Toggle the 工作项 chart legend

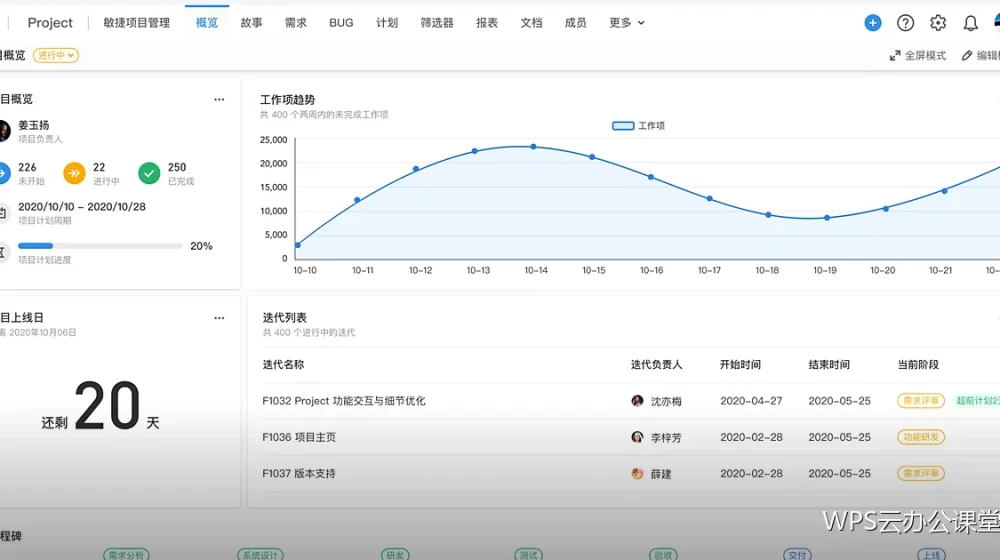[x=638, y=126]
